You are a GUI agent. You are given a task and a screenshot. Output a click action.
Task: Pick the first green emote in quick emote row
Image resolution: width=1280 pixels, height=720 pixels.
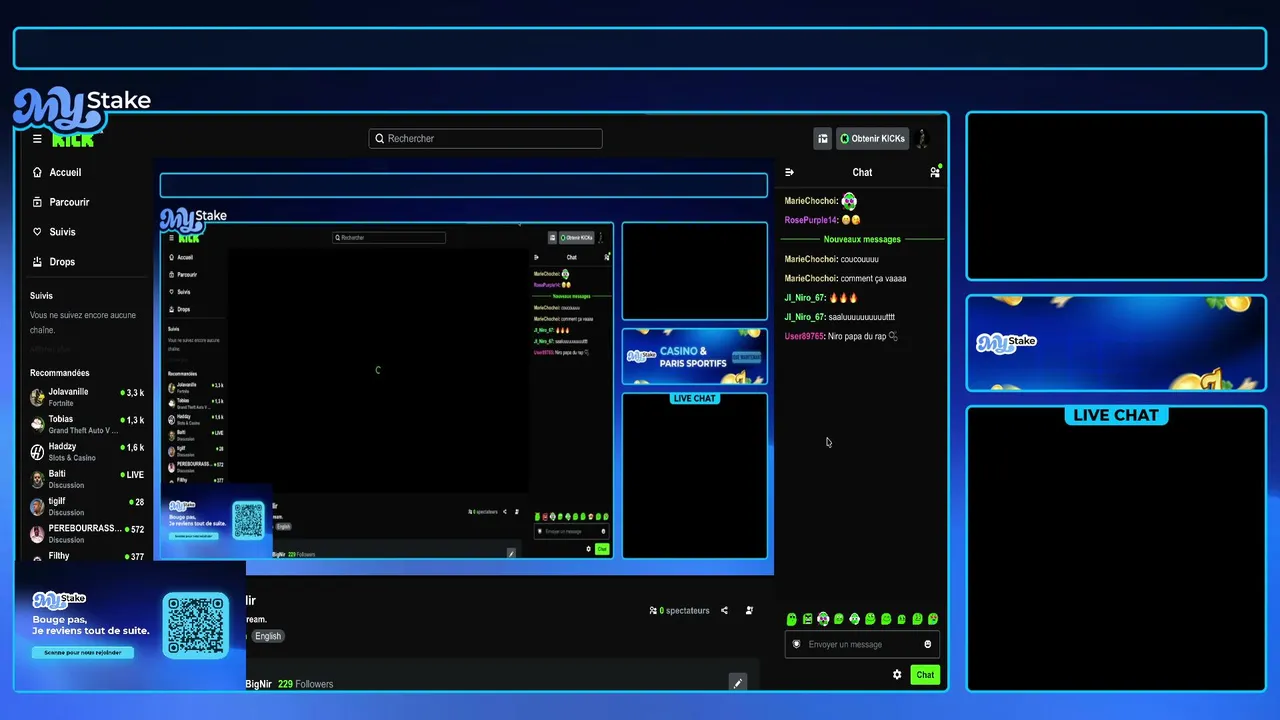tap(792, 620)
